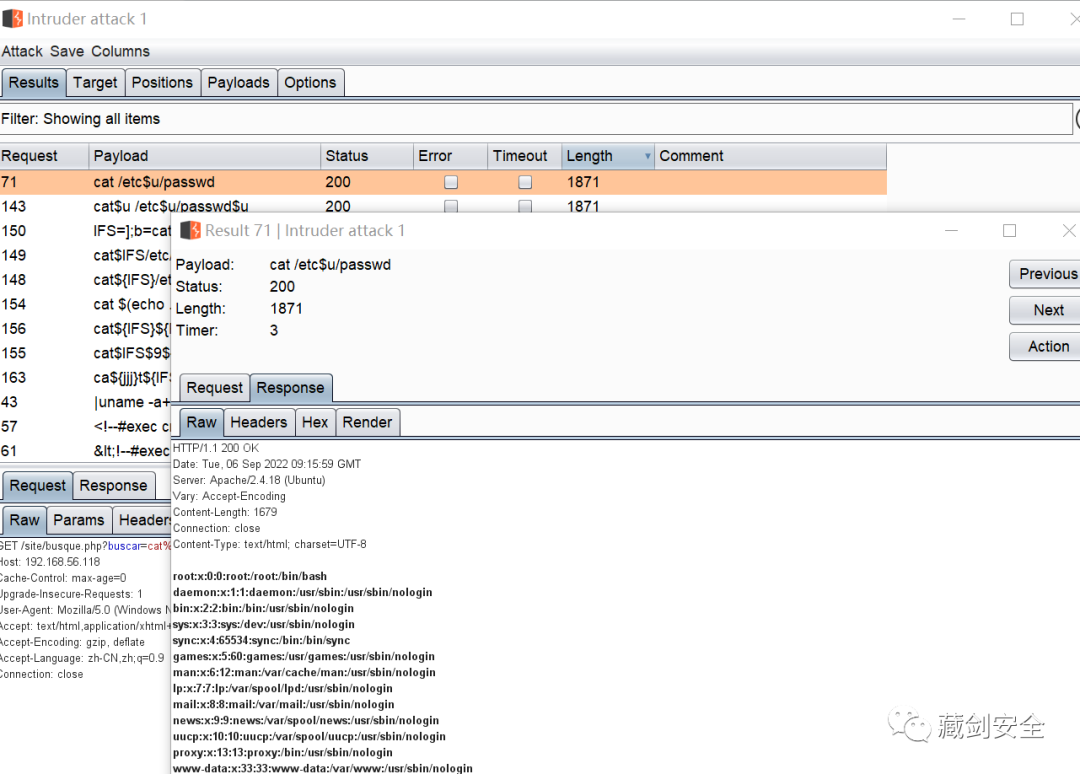Click the root:x:0:0 line in response
This screenshot has height=774, width=1080.
click(250, 576)
